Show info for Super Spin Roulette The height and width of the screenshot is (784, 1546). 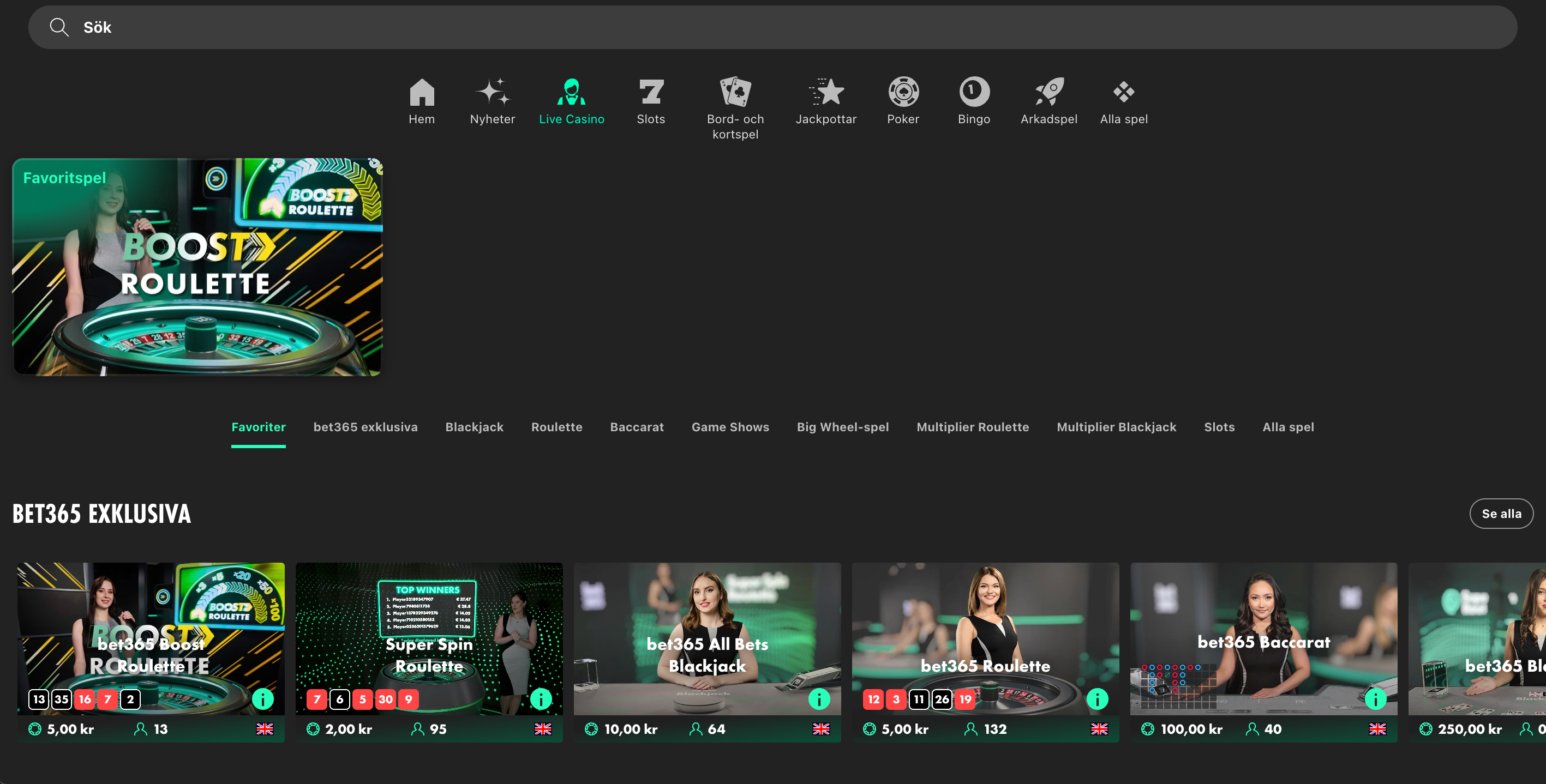(541, 699)
